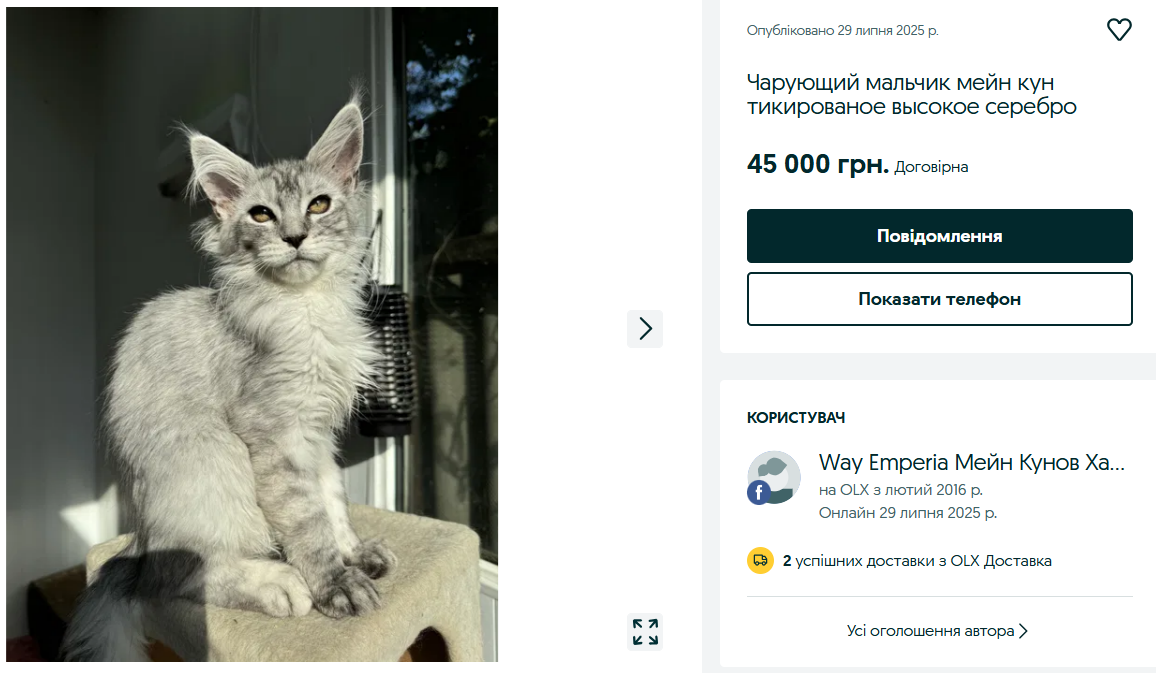Toggle the heart favorite icon
Screen dimensions: 1156x673
pyautogui.click(x=1119, y=30)
